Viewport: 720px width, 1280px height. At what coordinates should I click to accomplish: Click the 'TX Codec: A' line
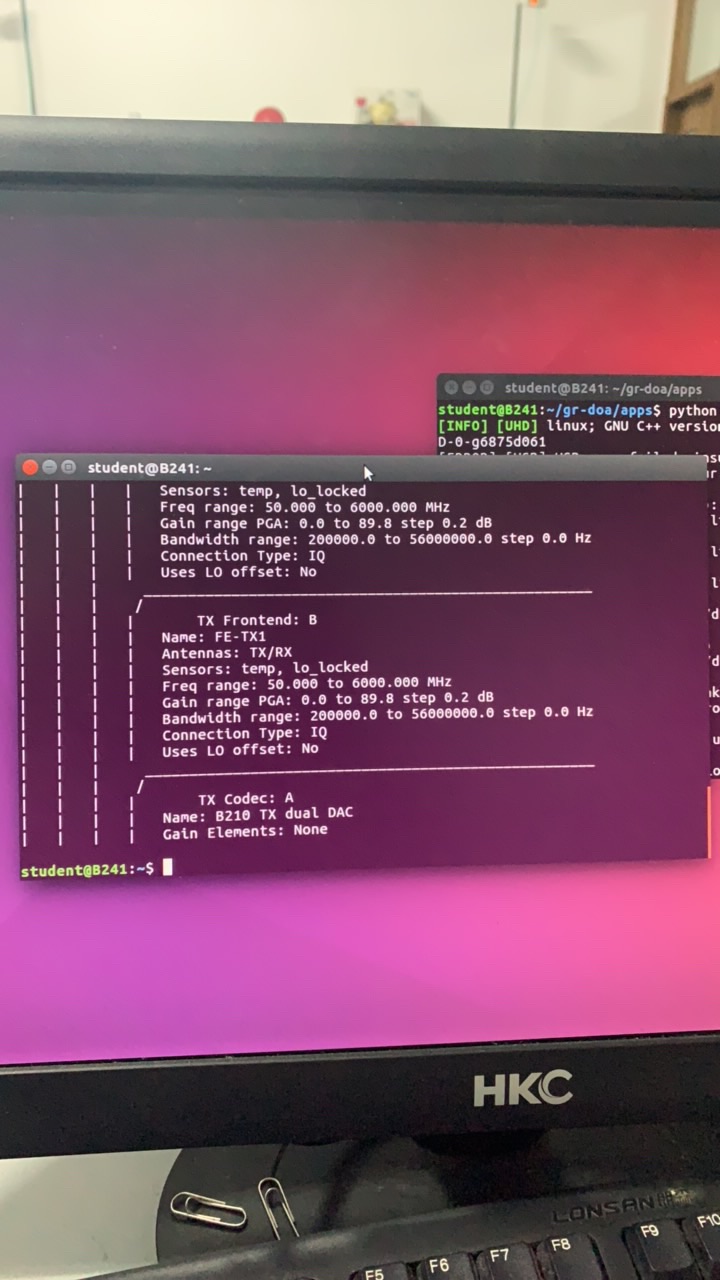point(246,799)
